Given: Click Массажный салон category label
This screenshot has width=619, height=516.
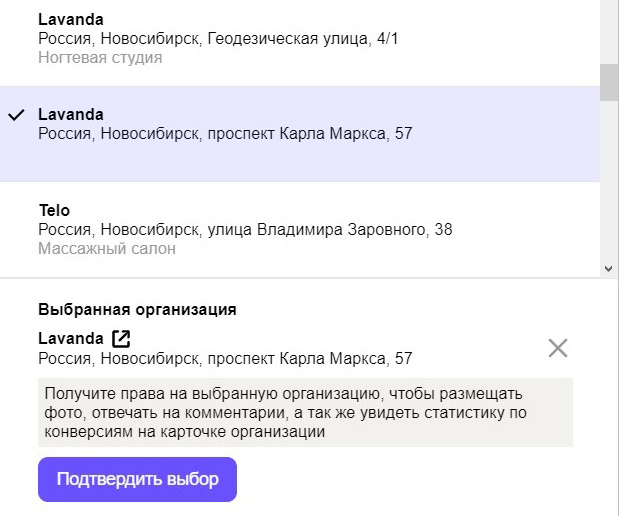Looking at the screenshot, I should pos(107,249).
